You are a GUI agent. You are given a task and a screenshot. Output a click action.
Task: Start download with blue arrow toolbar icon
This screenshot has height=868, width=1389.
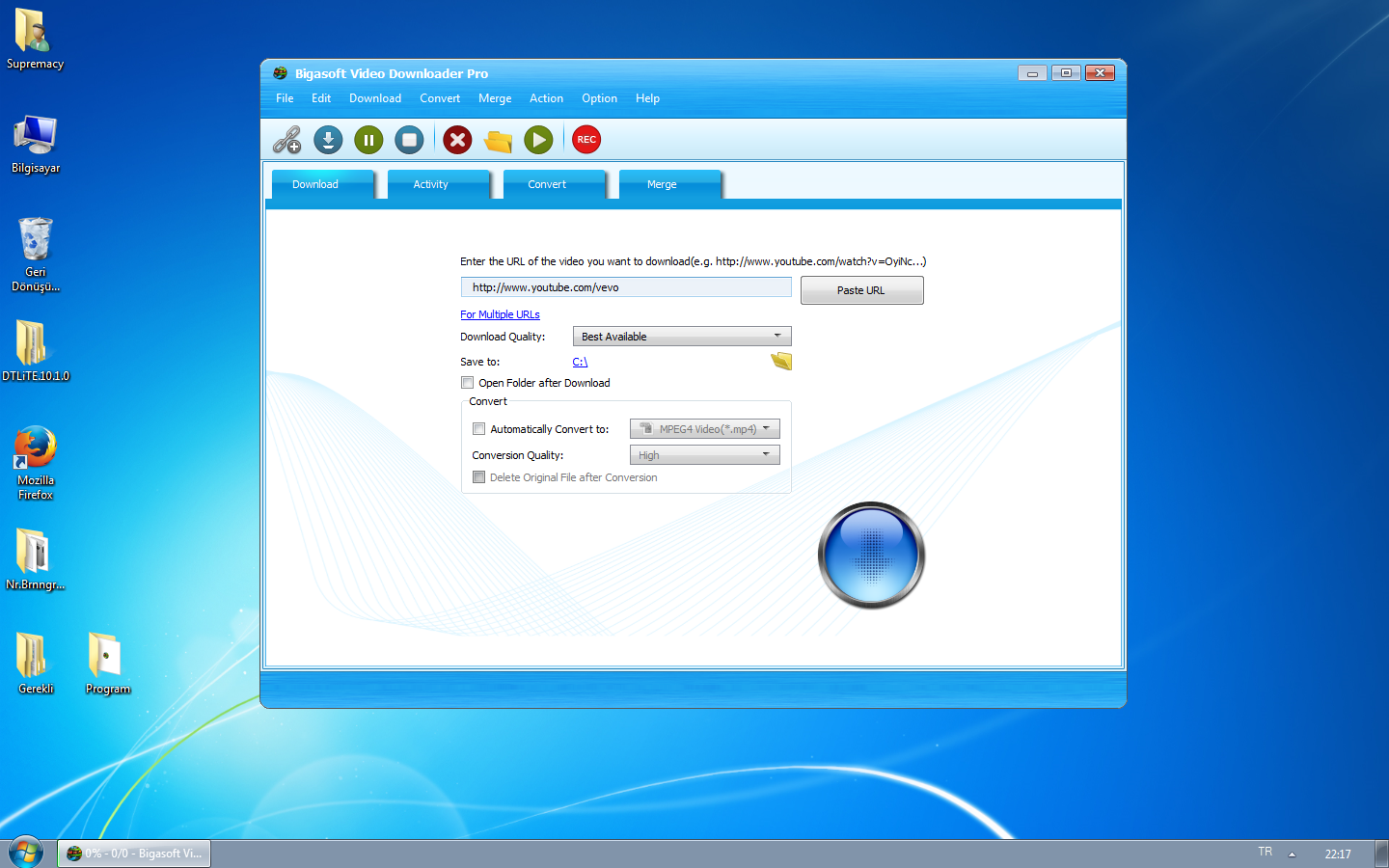pyautogui.click(x=328, y=140)
